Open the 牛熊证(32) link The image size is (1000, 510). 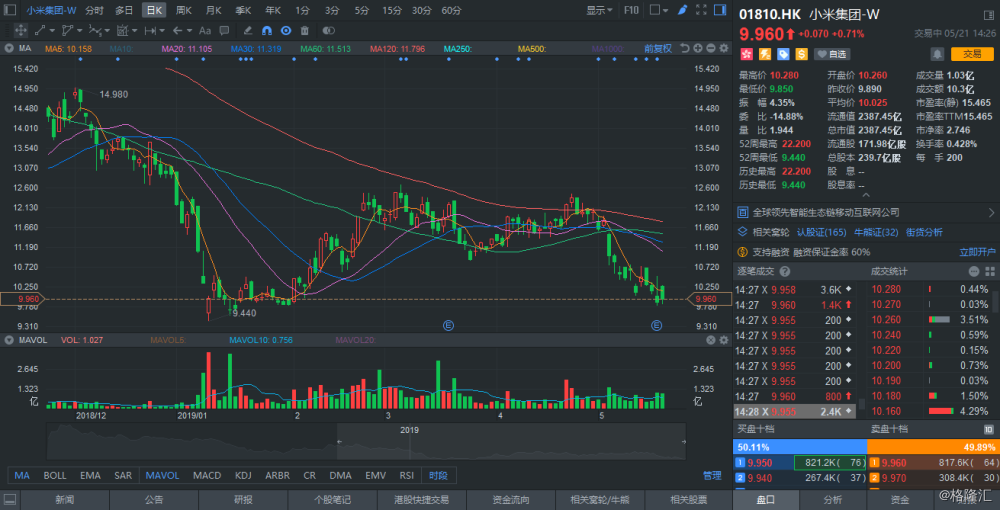[x=876, y=232]
